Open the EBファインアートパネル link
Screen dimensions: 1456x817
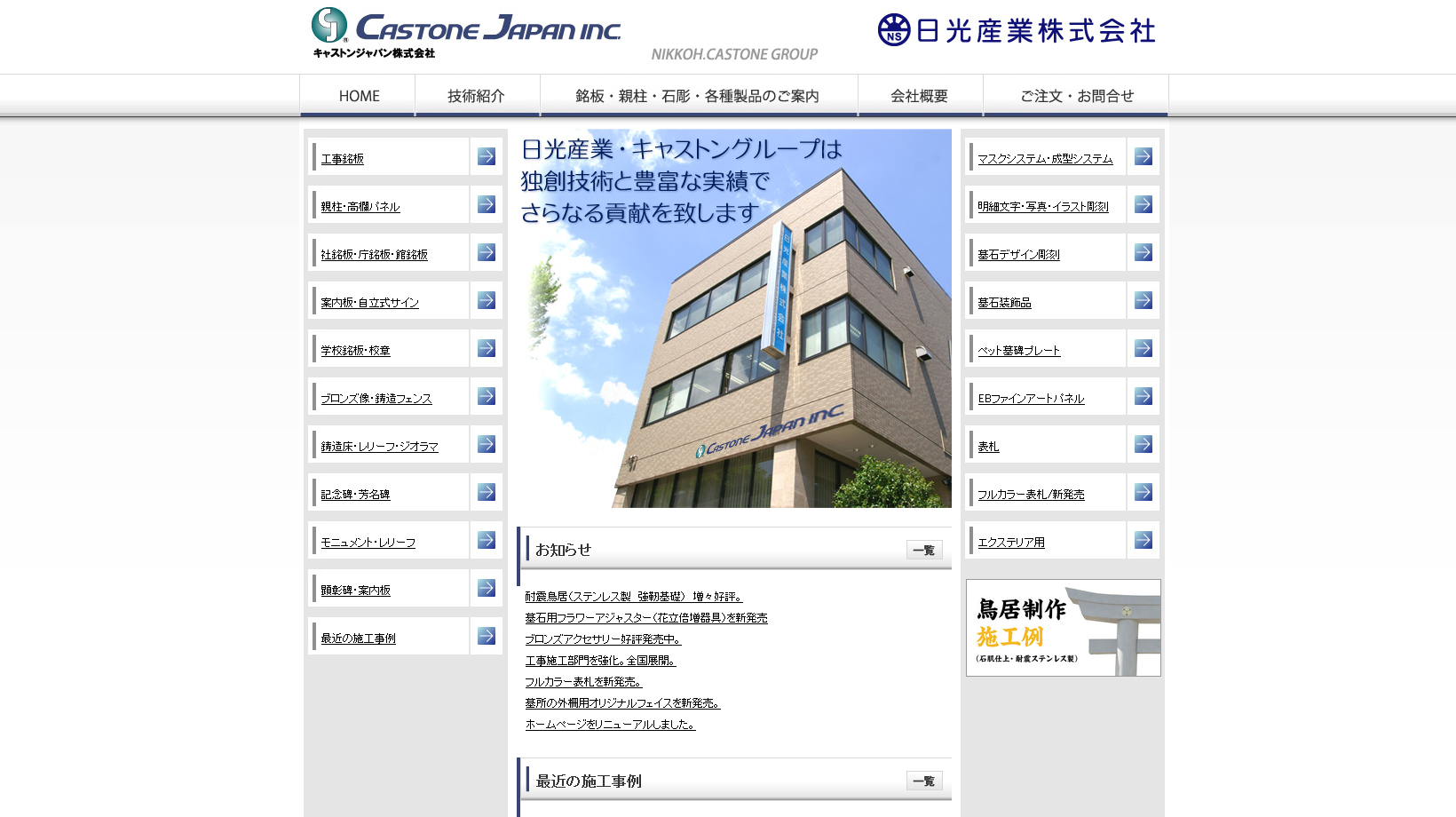[x=1032, y=399]
